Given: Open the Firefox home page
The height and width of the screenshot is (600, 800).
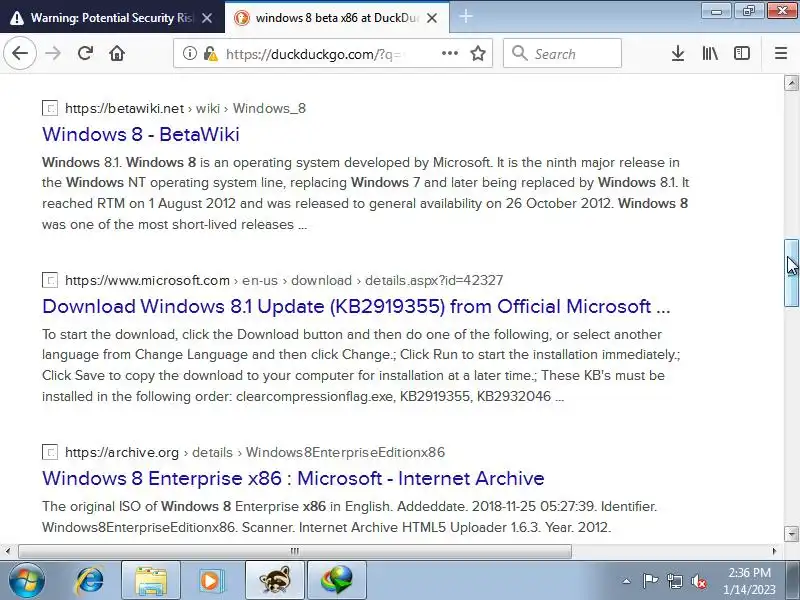Looking at the screenshot, I should tap(117, 53).
